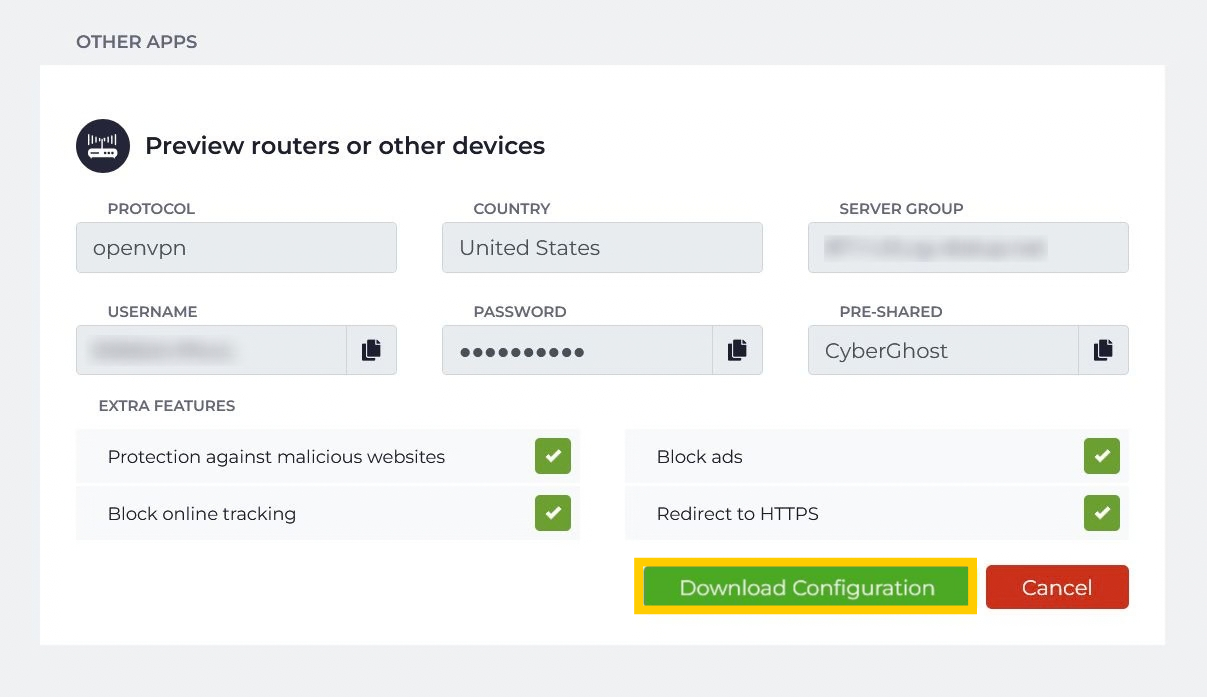The height and width of the screenshot is (697, 1207).
Task: Click the 'Block online tracking' text
Action: [202, 514]
